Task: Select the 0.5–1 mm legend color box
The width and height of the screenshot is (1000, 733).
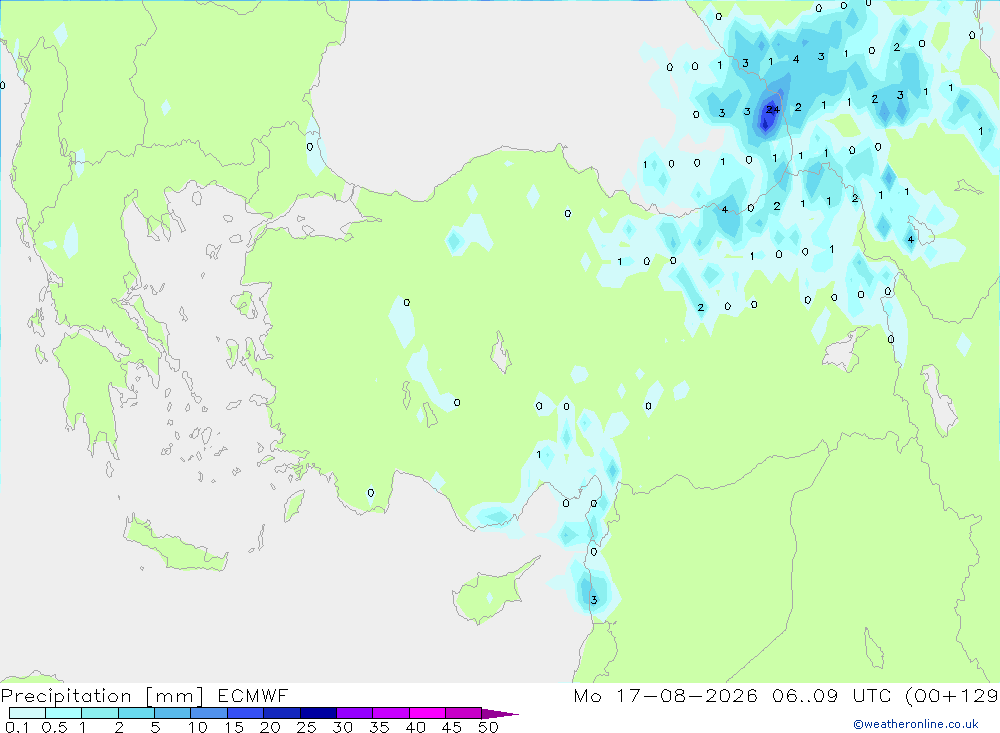Action: click(63, 713)
